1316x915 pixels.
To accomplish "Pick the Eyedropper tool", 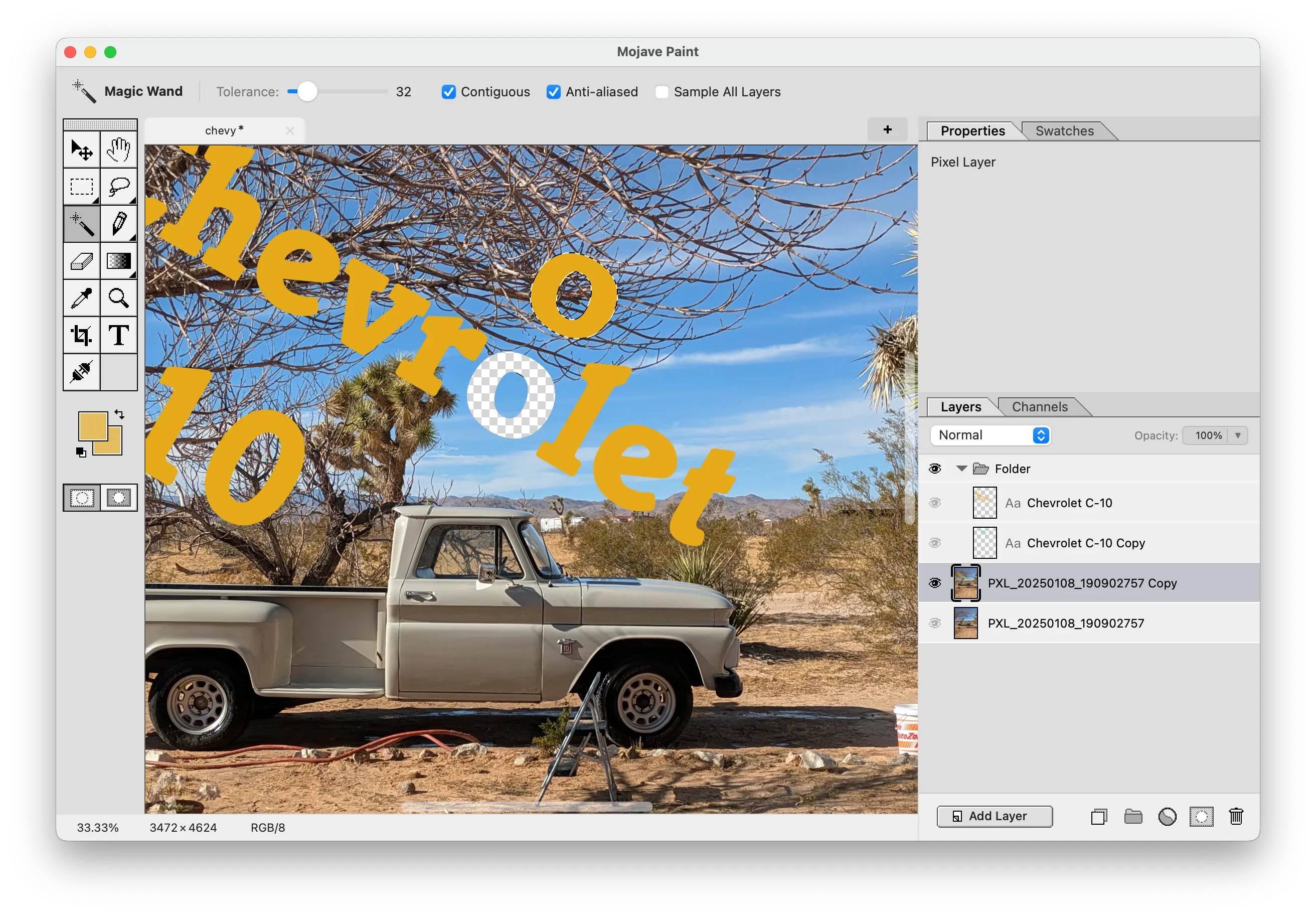I will tap(81, 298).
